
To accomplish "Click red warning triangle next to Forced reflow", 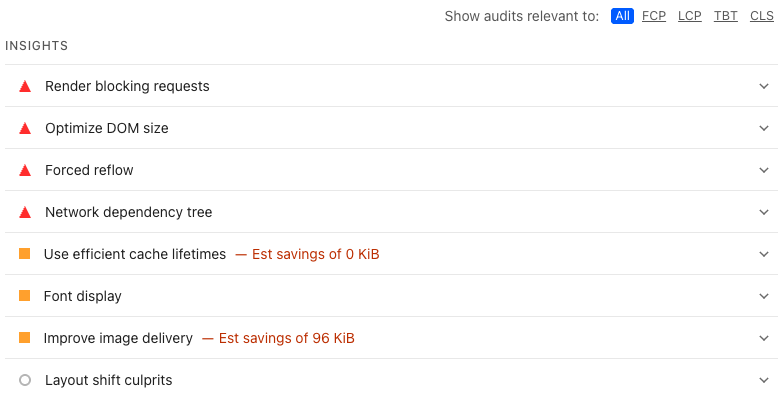I will pyautogui.click(x=25, y=170).
